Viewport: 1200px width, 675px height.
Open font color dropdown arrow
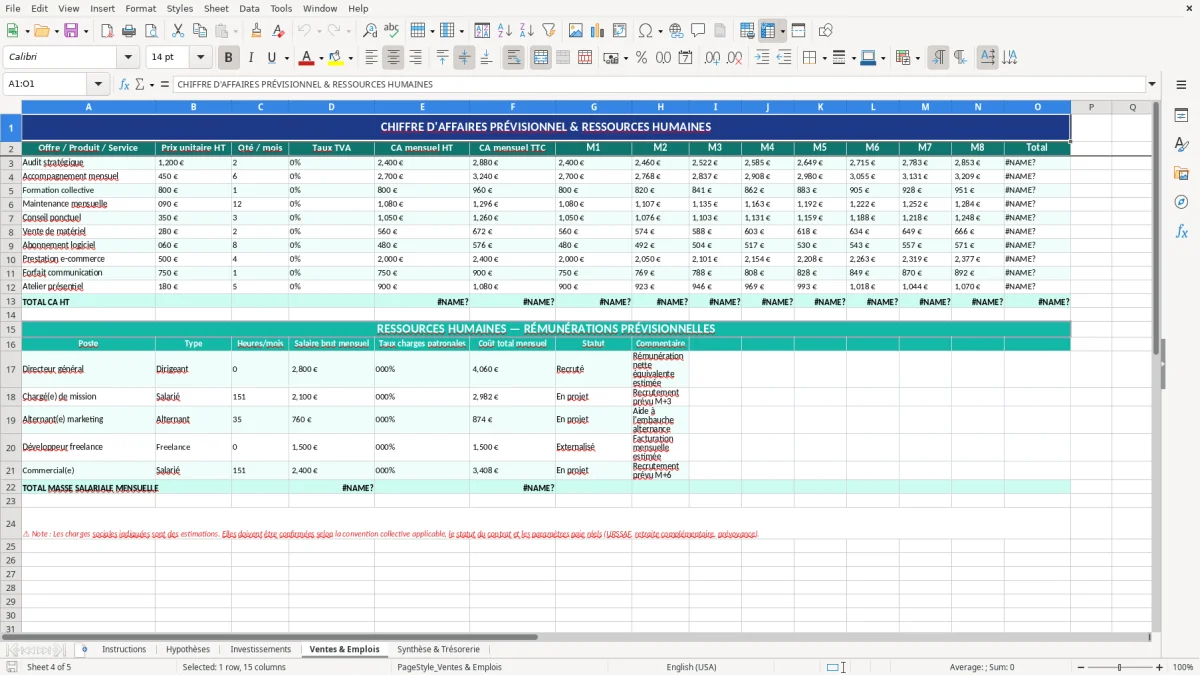(321, 58)
